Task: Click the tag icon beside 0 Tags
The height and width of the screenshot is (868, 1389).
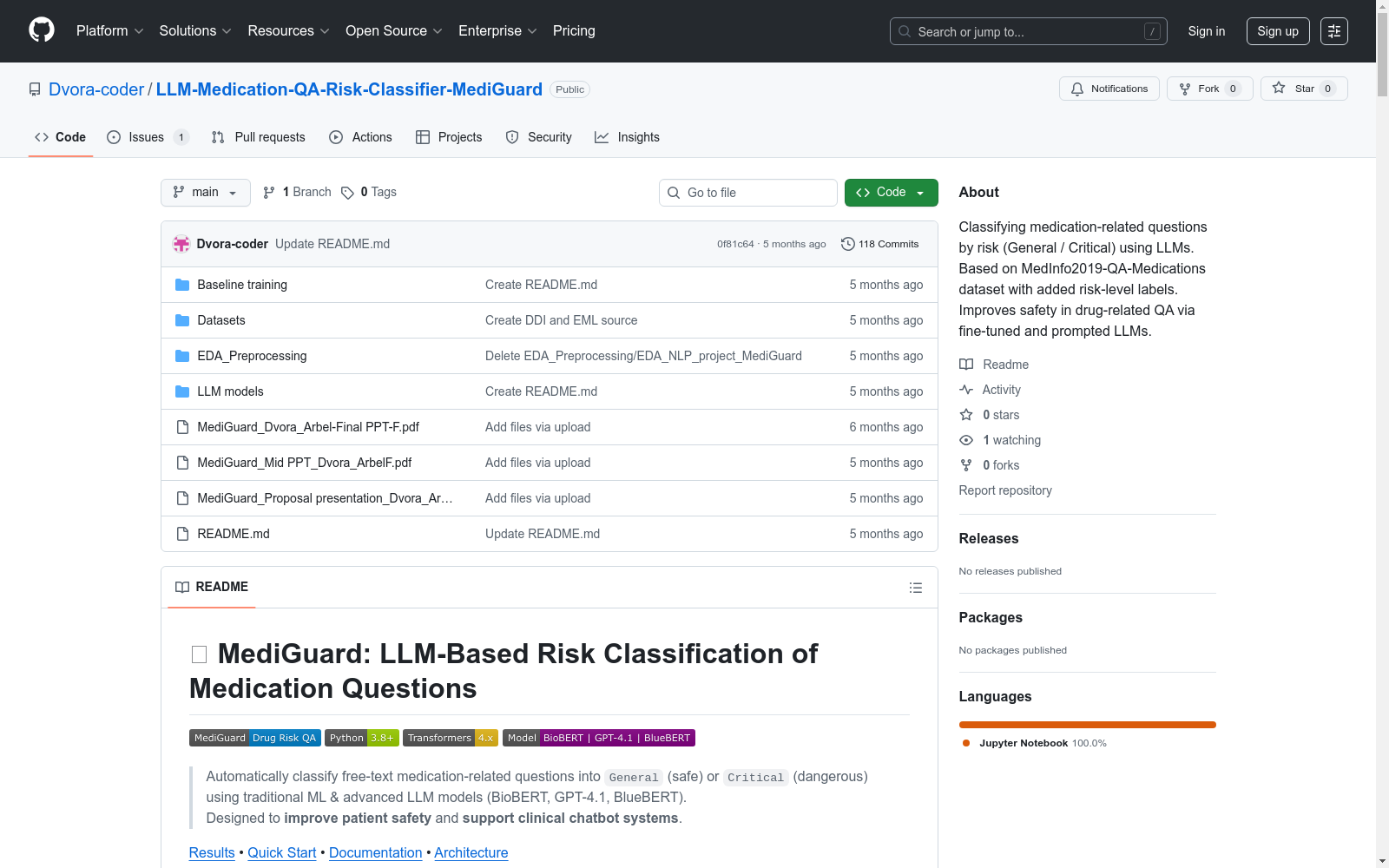Action: pyautogui.click(x=347, y=193)
